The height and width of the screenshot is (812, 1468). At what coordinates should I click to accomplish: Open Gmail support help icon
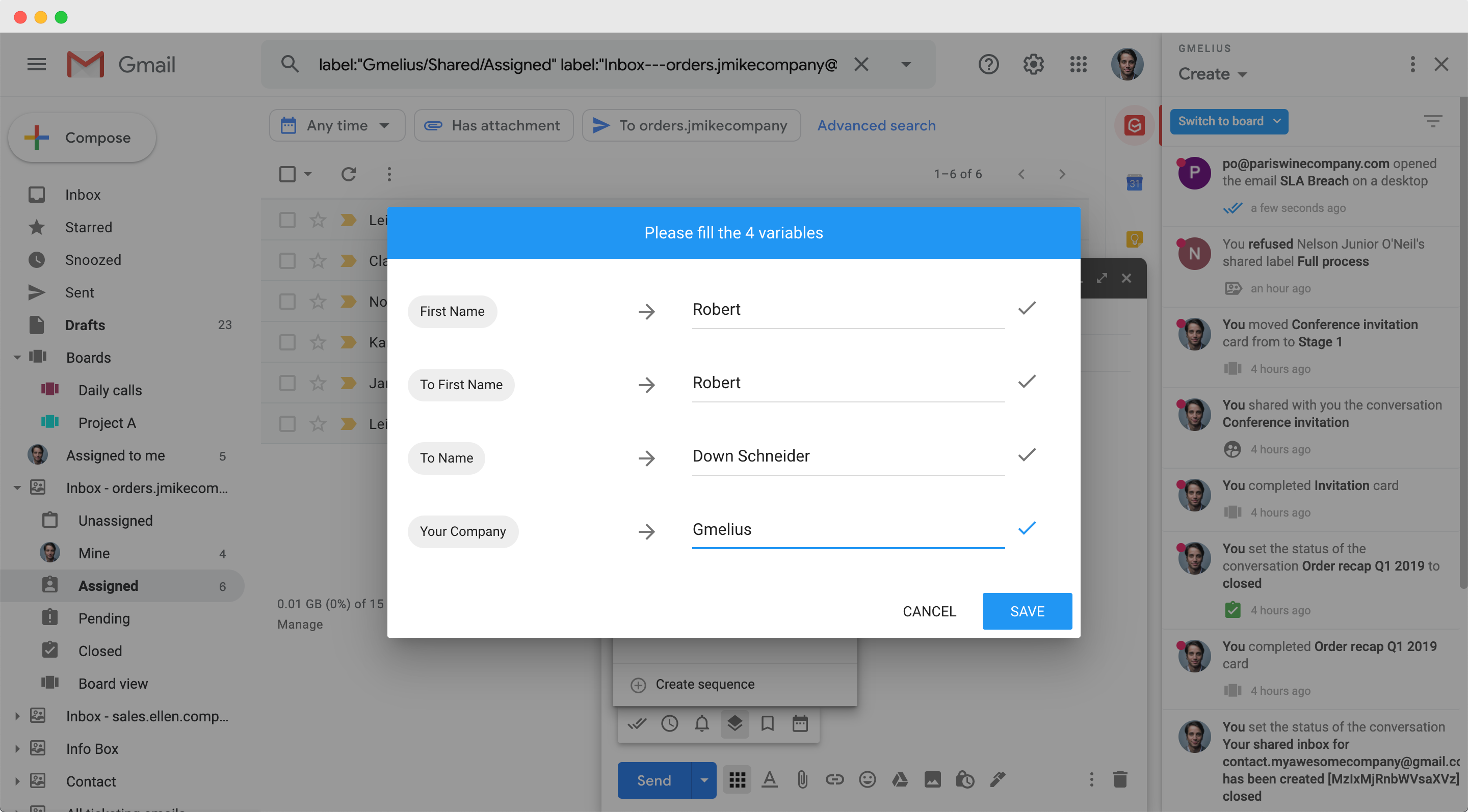coord(989,64)
